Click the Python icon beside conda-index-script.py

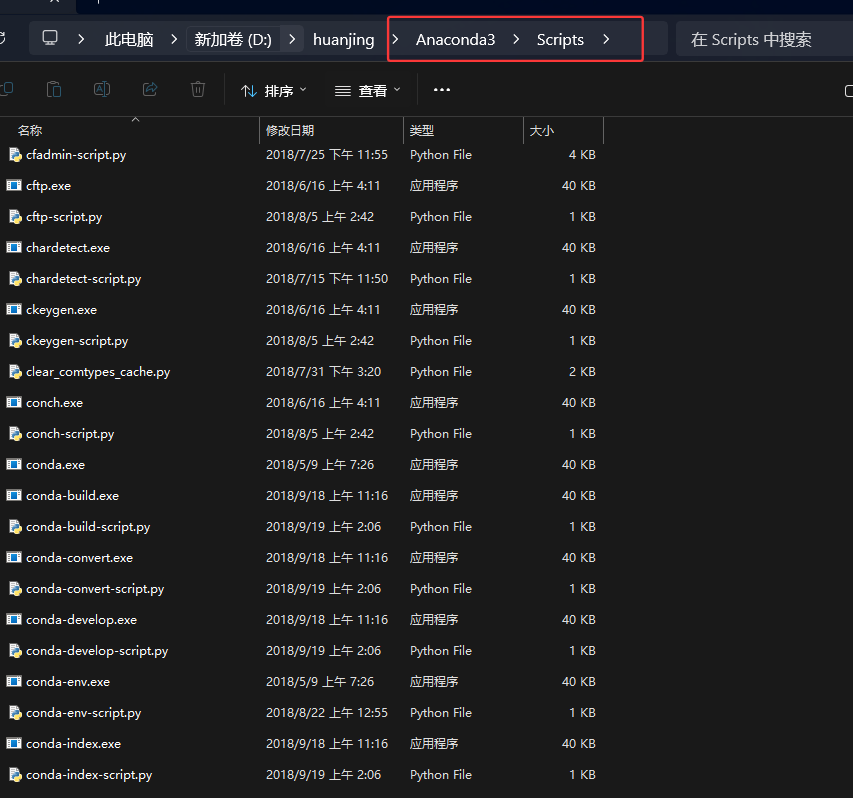(15, 775)
